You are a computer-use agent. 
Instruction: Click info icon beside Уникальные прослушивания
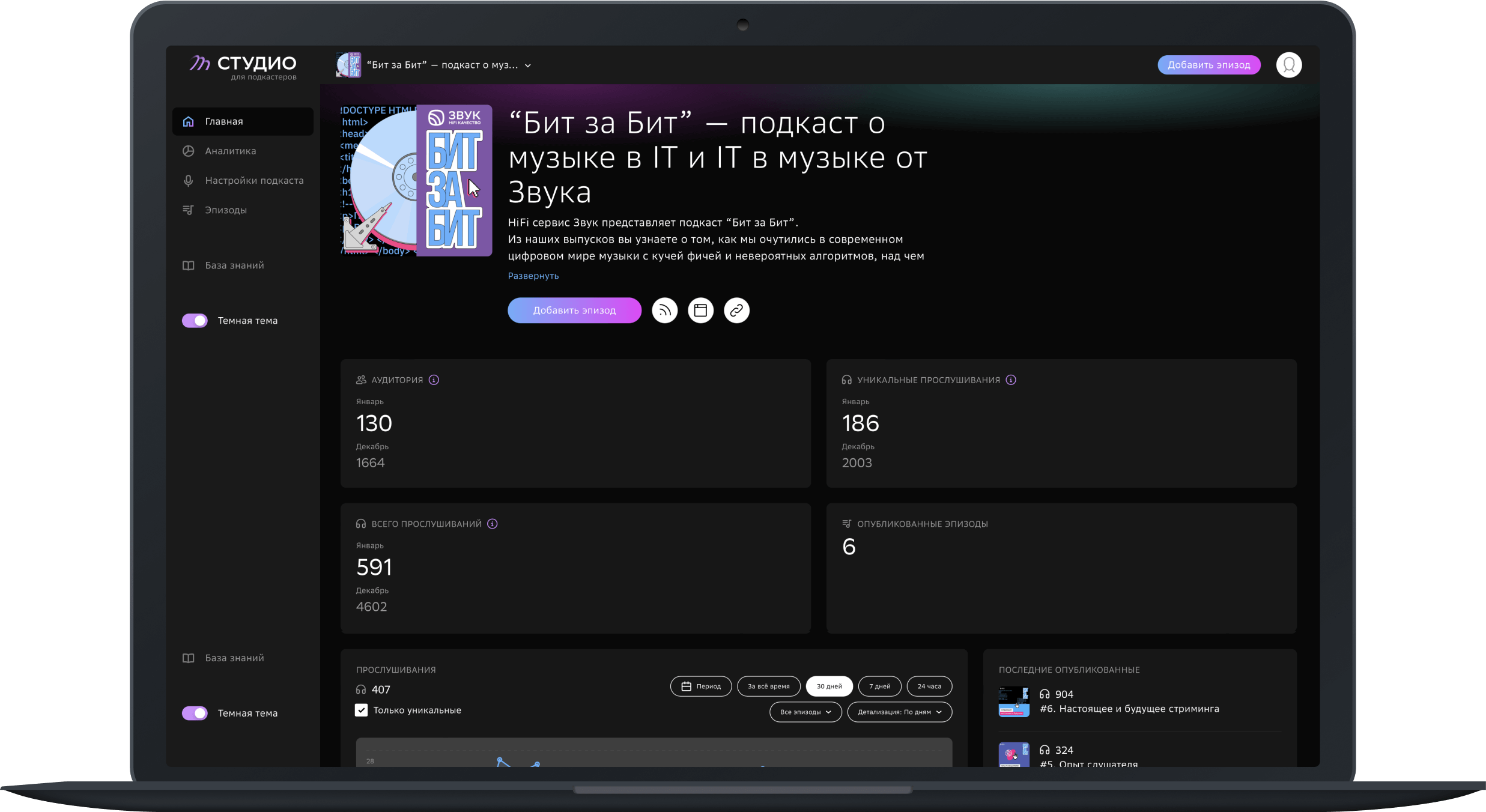1011,380
